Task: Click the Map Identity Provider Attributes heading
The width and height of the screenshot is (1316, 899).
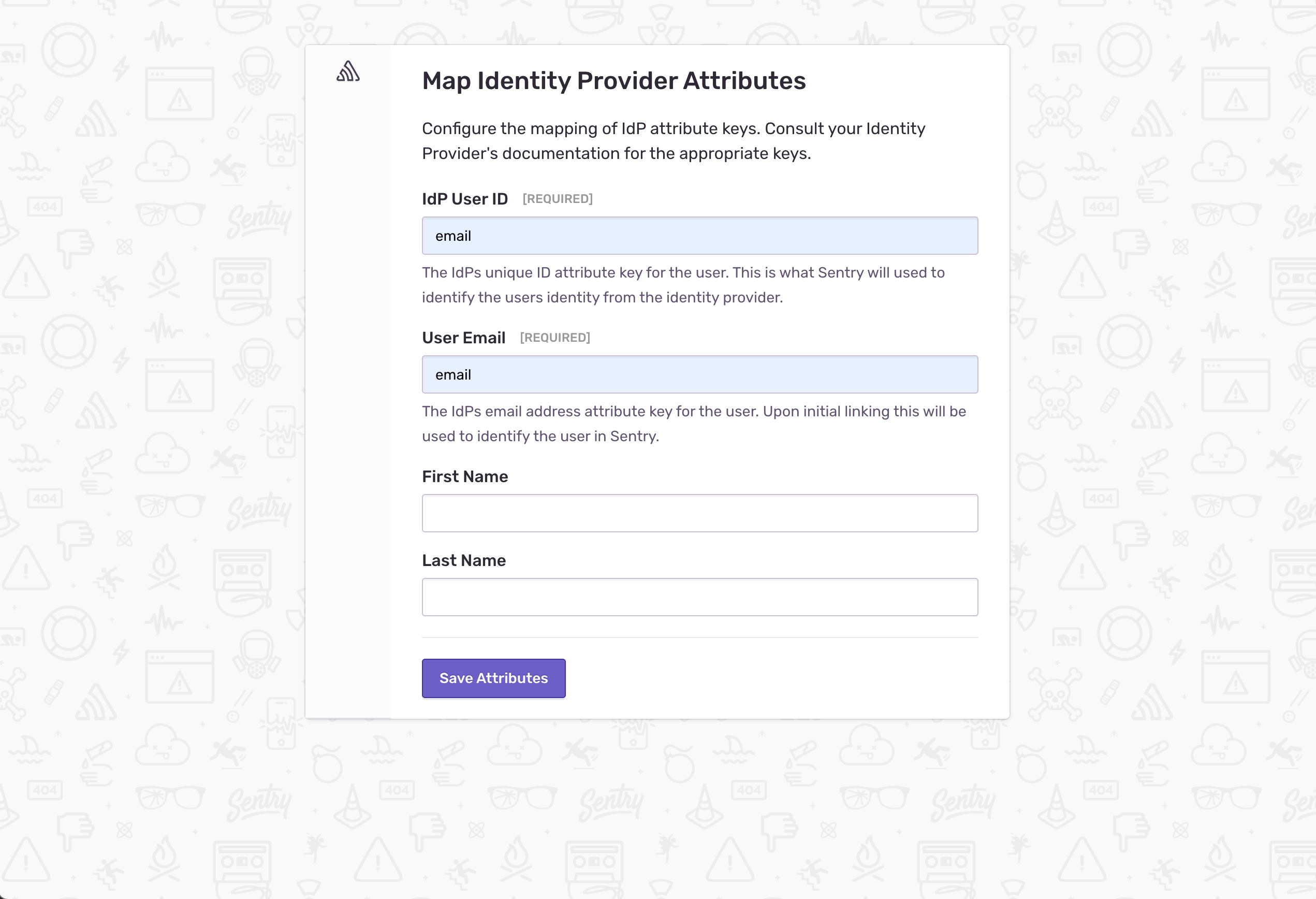Action: click(x=614, y=80)
